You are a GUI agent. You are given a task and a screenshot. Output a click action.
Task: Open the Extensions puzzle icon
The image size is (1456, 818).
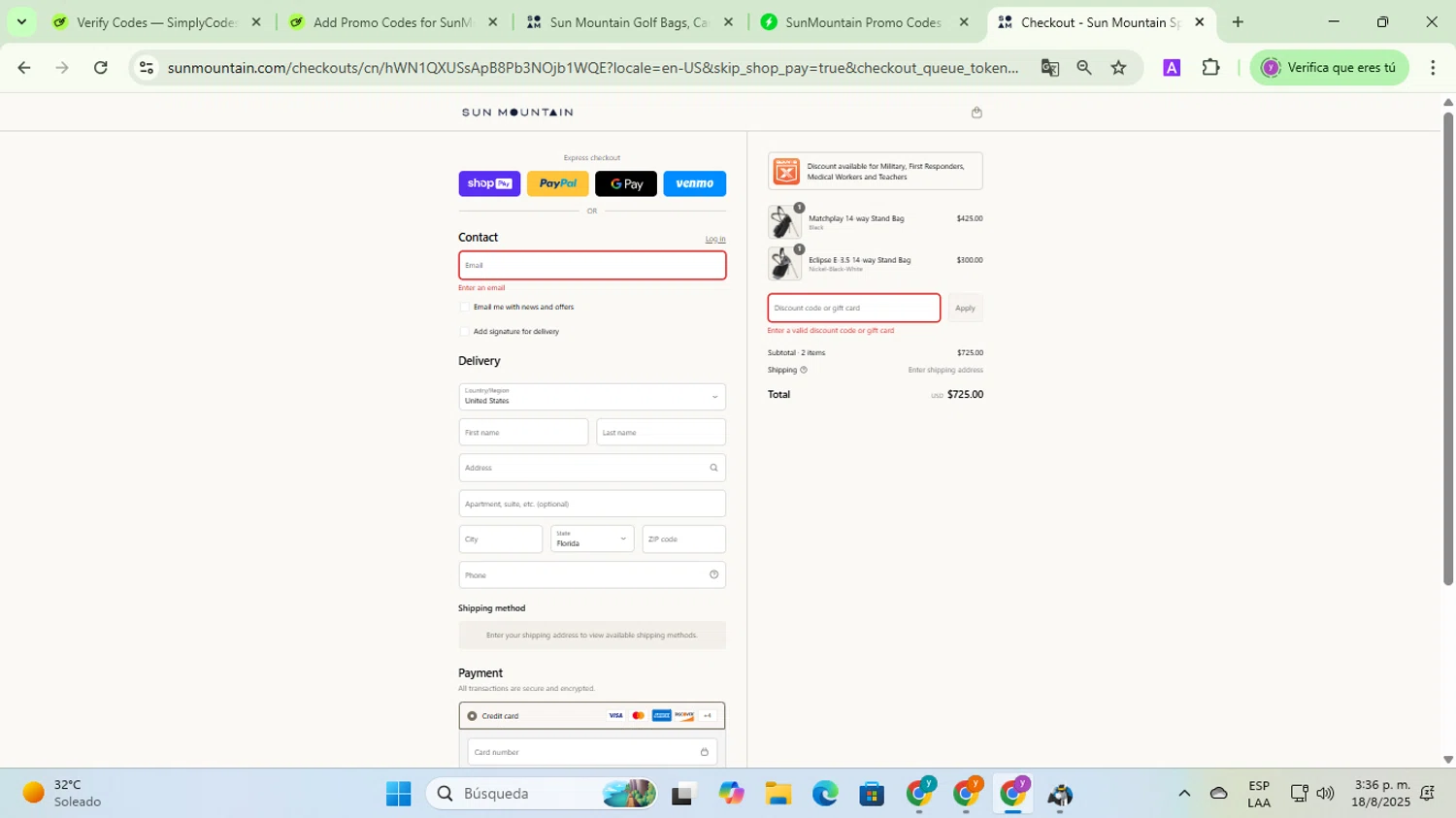[x=1210, y=67]
